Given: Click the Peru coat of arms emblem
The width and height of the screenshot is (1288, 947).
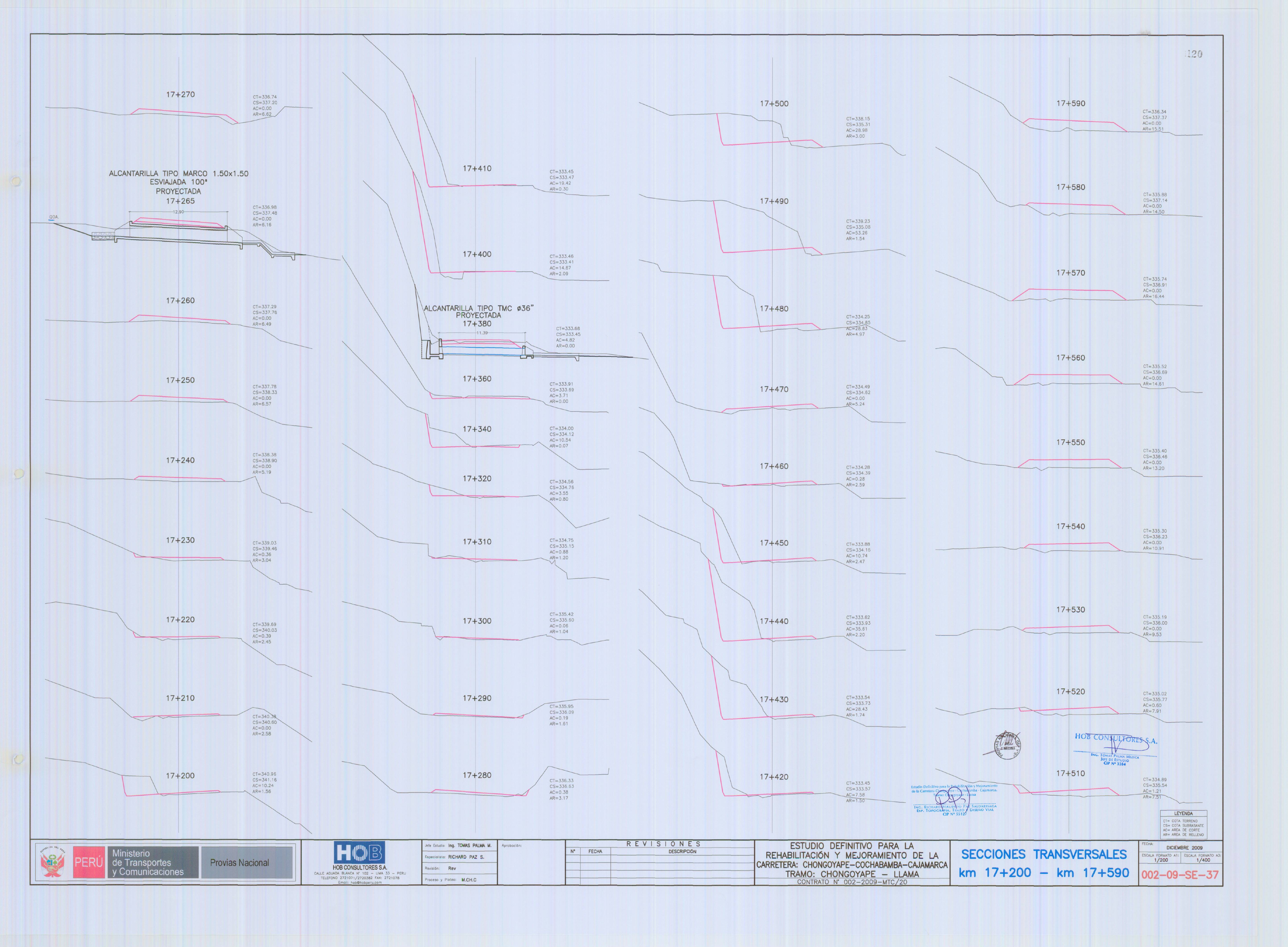Looking at the screenshot, I should pos(53,862).
